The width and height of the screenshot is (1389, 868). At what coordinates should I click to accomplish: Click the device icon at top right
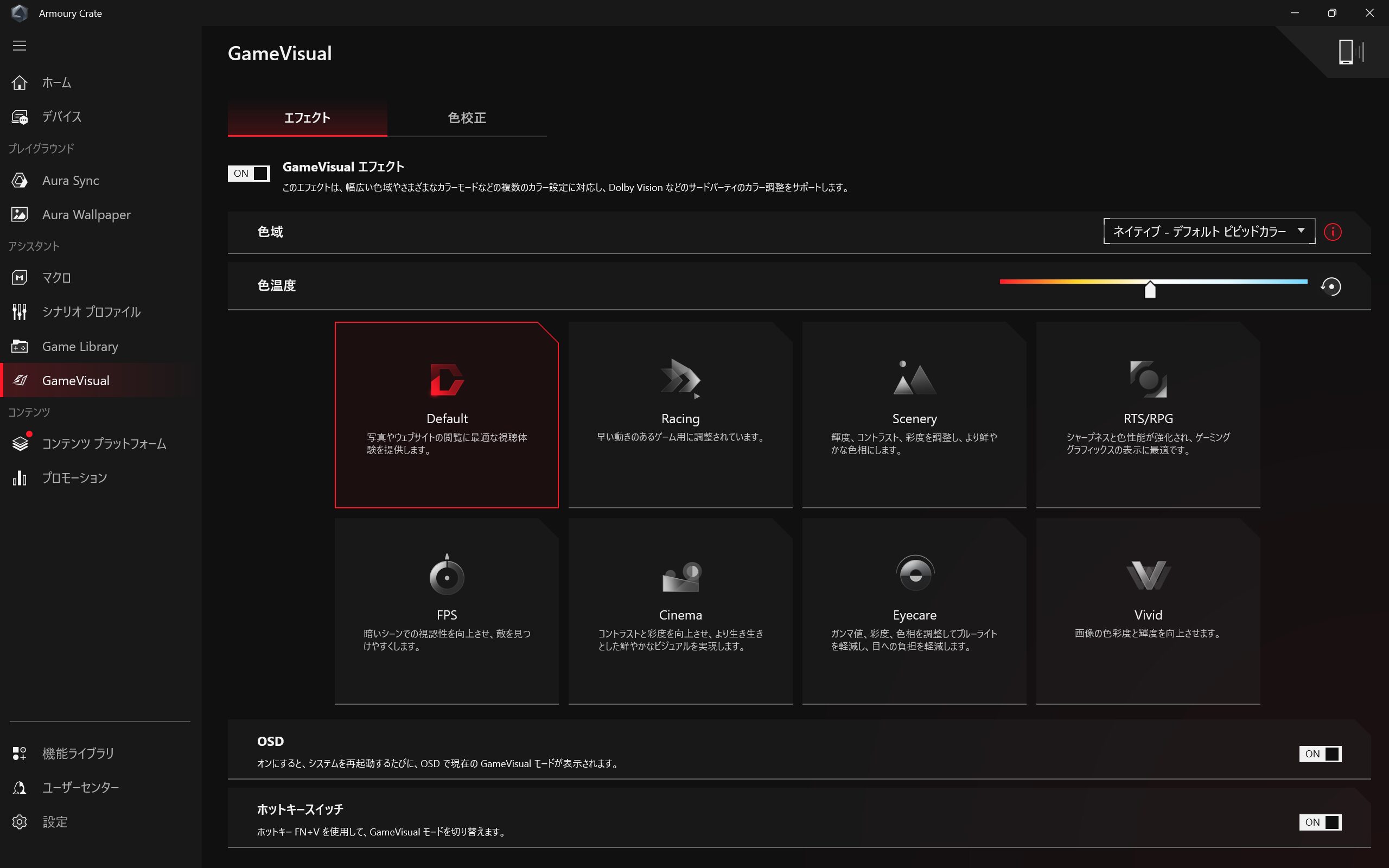[1350, 52]
